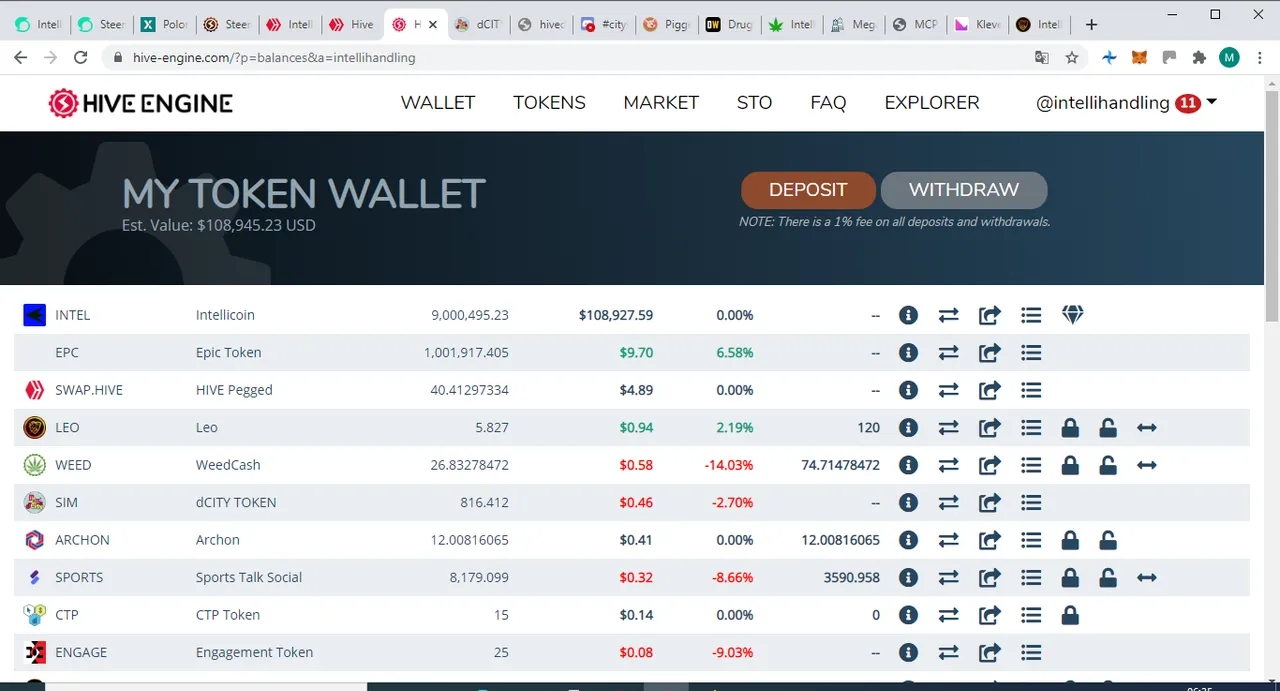The height and width of the screenshot is (691, 1280).
Task: Open a new browser tab
Action: coord(1091,24)
